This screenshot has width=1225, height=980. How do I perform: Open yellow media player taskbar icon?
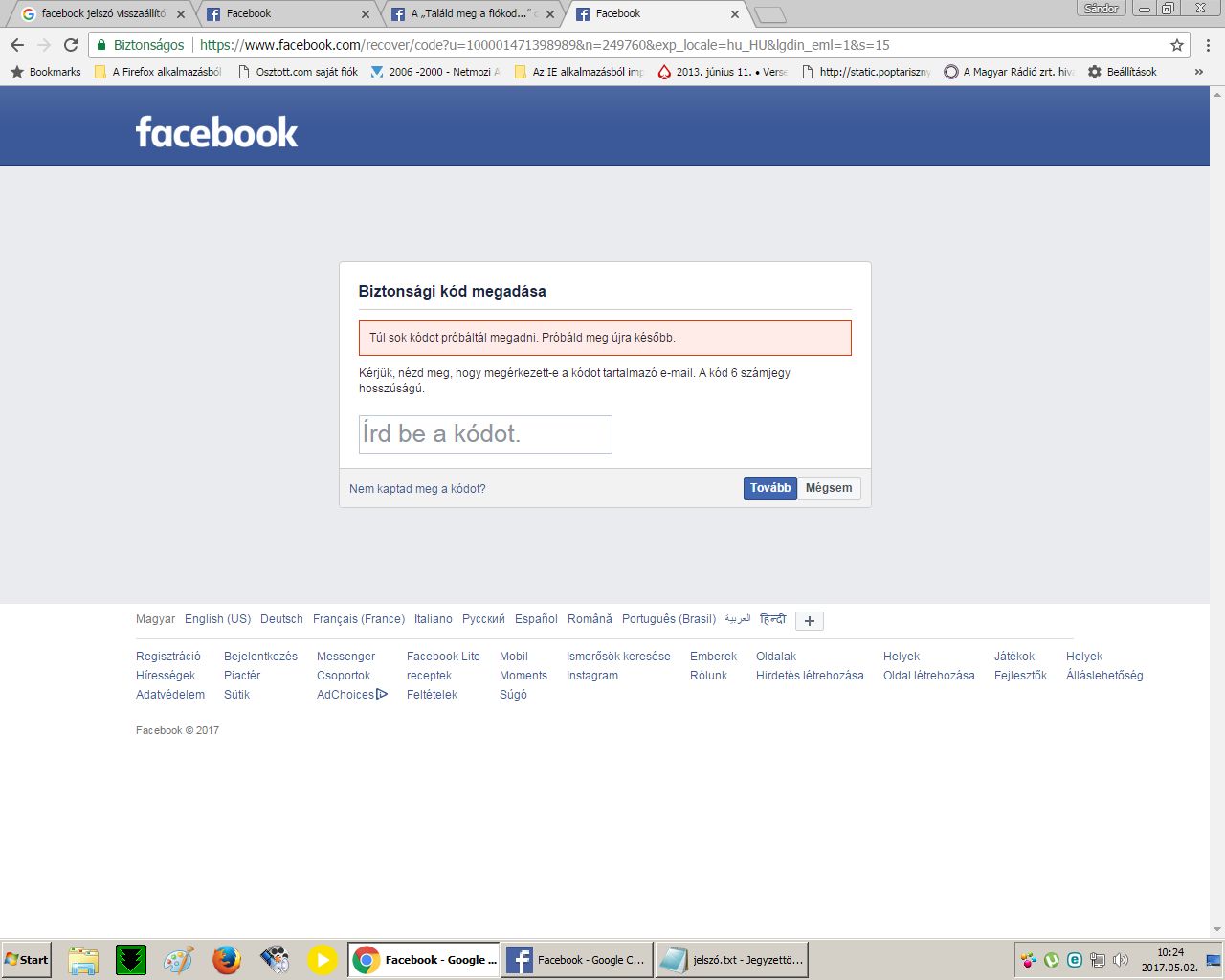(323, 960)
